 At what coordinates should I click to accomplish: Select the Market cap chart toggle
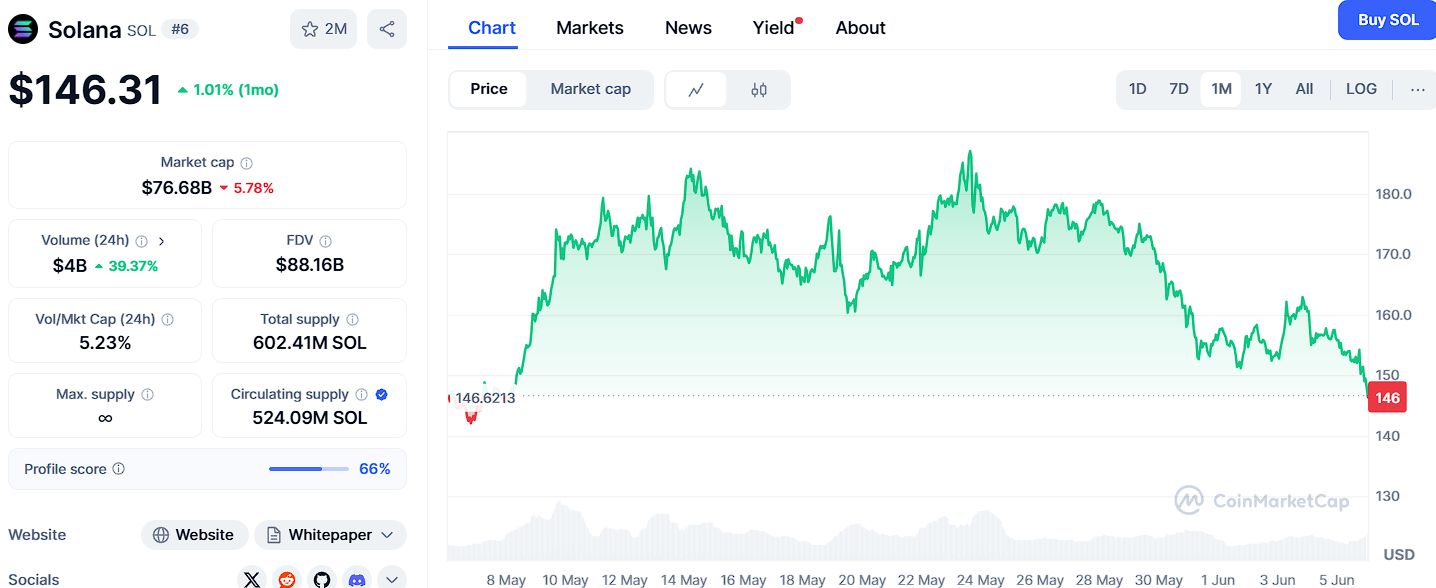(x=591, y=89)
